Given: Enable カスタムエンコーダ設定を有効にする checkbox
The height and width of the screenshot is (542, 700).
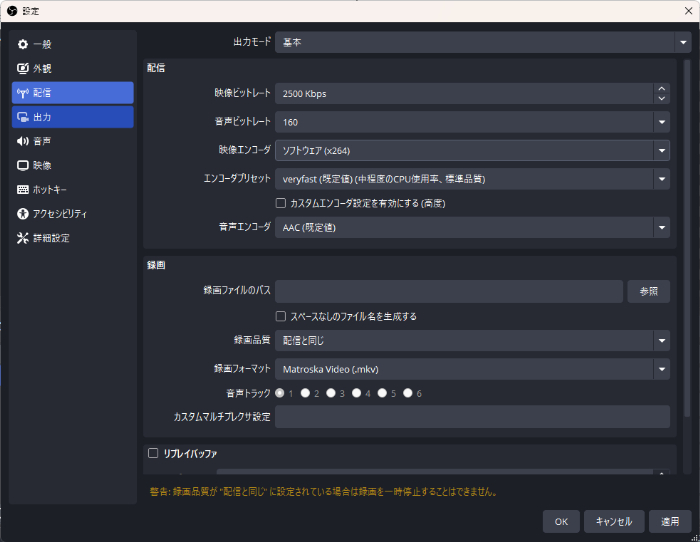Looking at the screenshot, I should [x=281, y=203].
